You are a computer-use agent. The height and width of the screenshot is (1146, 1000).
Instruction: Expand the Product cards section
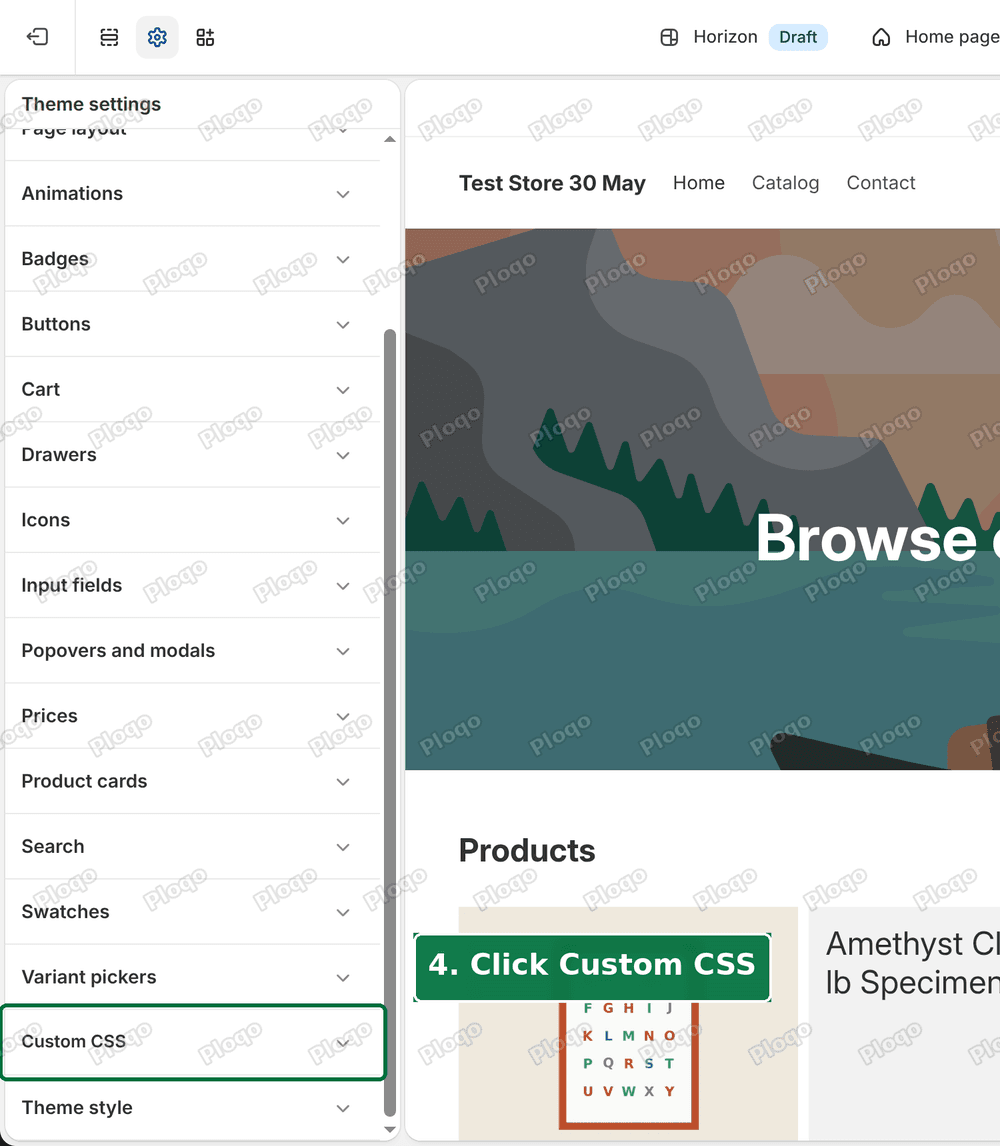click(192, 781)
